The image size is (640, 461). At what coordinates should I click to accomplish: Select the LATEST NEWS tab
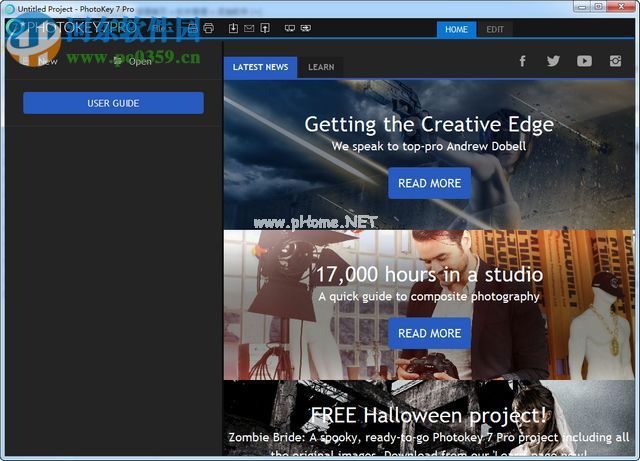coord(260,67)
